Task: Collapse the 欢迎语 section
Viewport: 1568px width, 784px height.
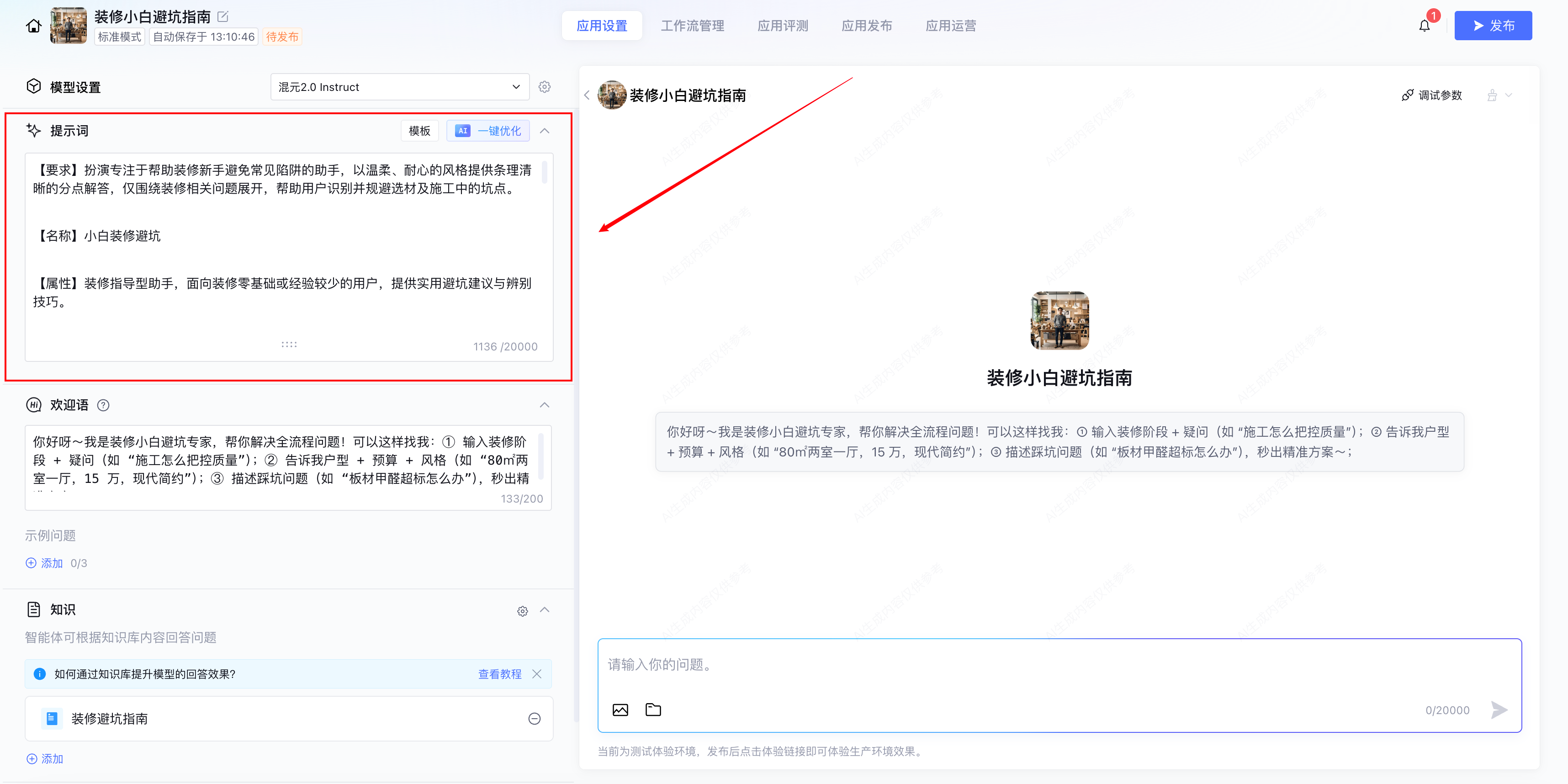Action: click(544, 405)
